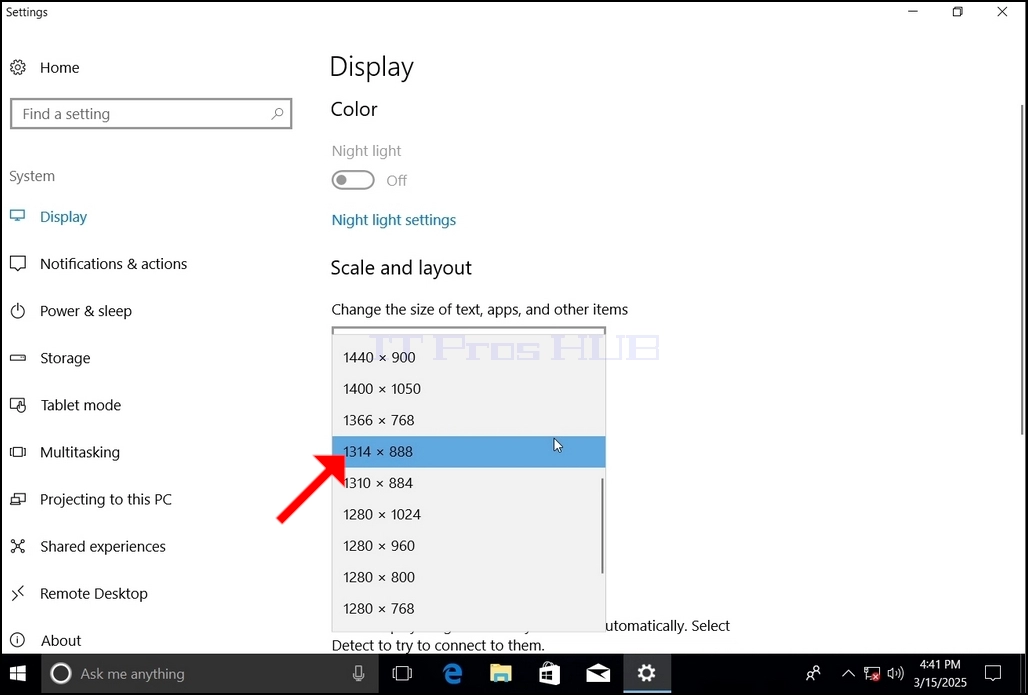Click the Storage drive icon
The height and width of the screenshot is (695, 1028).
pyautogui.click(x=18, y=358)
